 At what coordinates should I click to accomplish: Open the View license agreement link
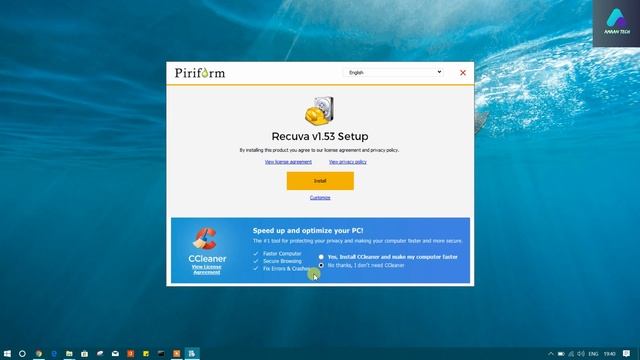pyautogui.click(x=288, y=162)
